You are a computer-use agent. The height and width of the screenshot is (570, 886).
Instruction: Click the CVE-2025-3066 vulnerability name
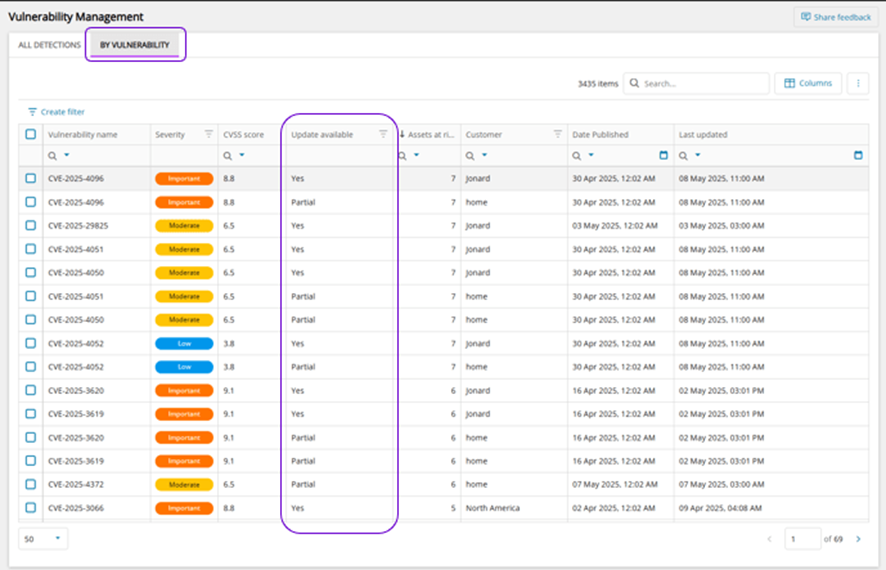tap(76, 508)
